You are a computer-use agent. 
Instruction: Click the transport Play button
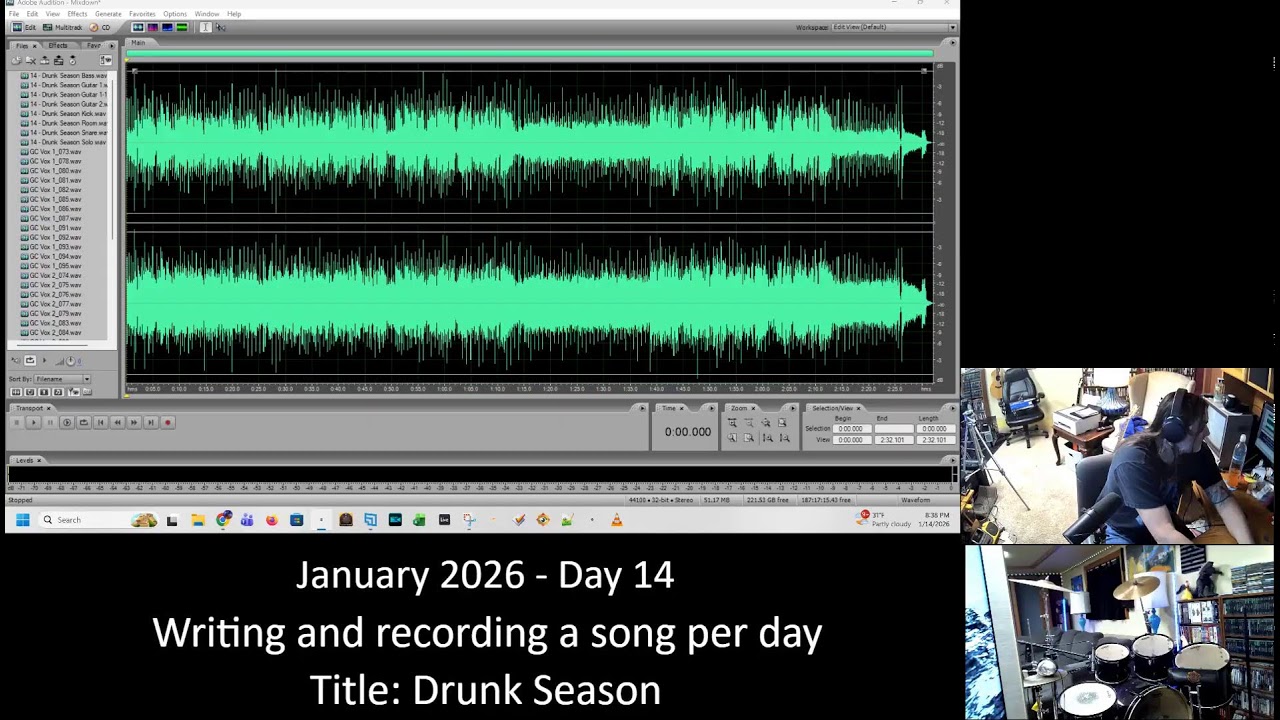pos(34,422)
